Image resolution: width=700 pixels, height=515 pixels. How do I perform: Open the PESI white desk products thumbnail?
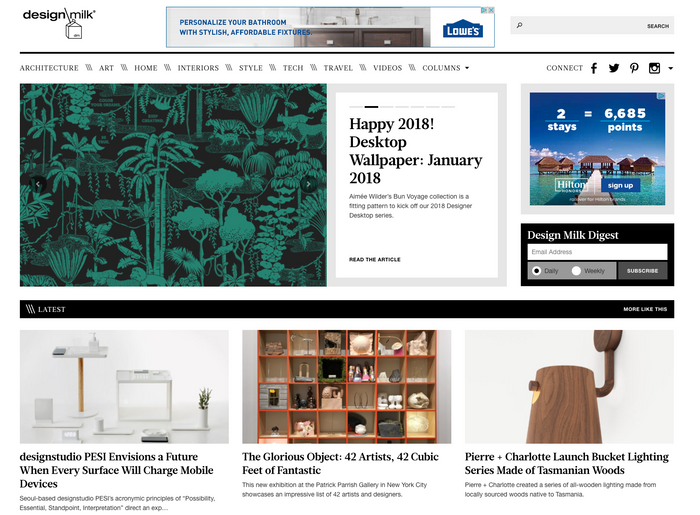[x=124, y=386]
